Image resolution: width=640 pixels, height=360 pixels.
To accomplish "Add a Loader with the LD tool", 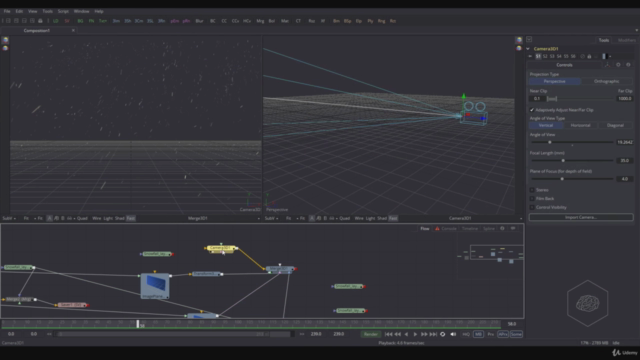I will pos(56,21).
